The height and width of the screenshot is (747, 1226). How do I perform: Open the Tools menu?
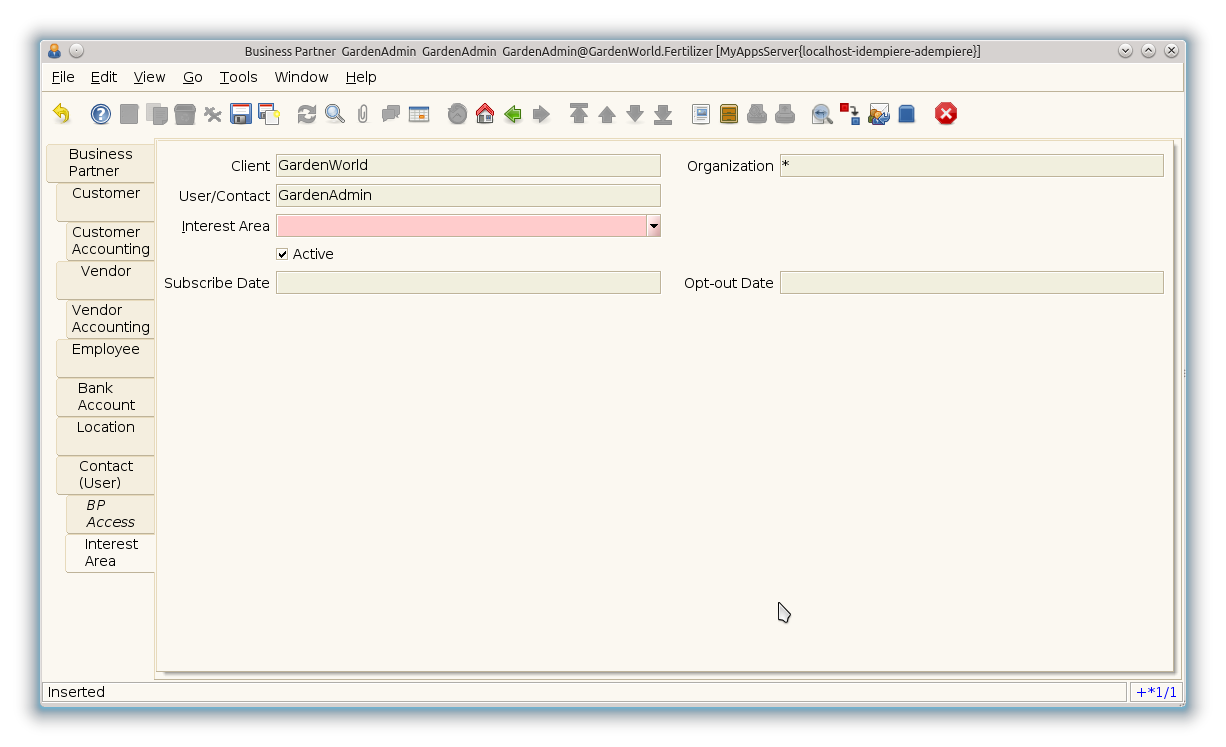pos(238,77)
